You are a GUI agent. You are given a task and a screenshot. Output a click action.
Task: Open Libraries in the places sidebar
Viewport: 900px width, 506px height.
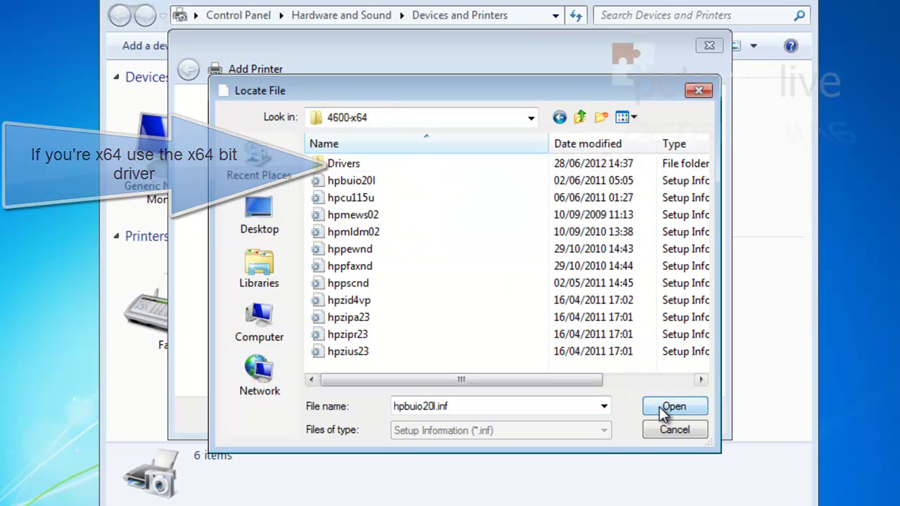tap(259, 268)
